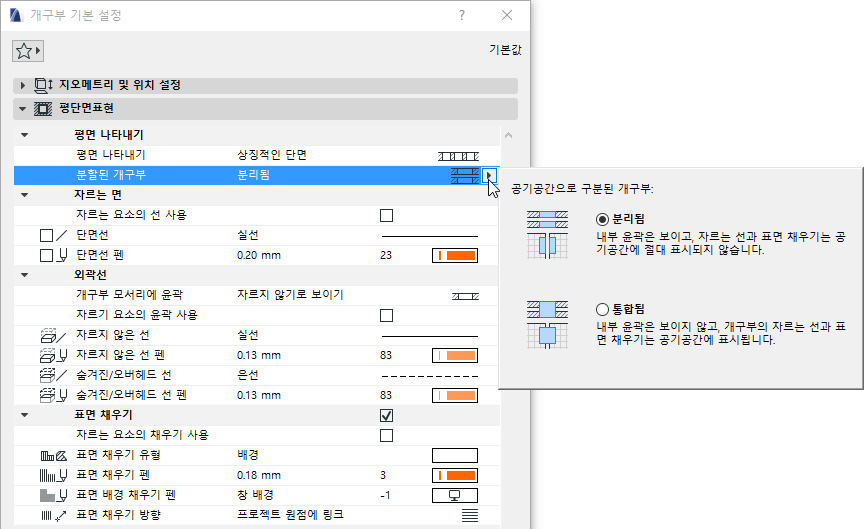
Task: Click the 자르지 않은 선 펜 color swatch
Action: pyautogui.click(x=455, y=355)
